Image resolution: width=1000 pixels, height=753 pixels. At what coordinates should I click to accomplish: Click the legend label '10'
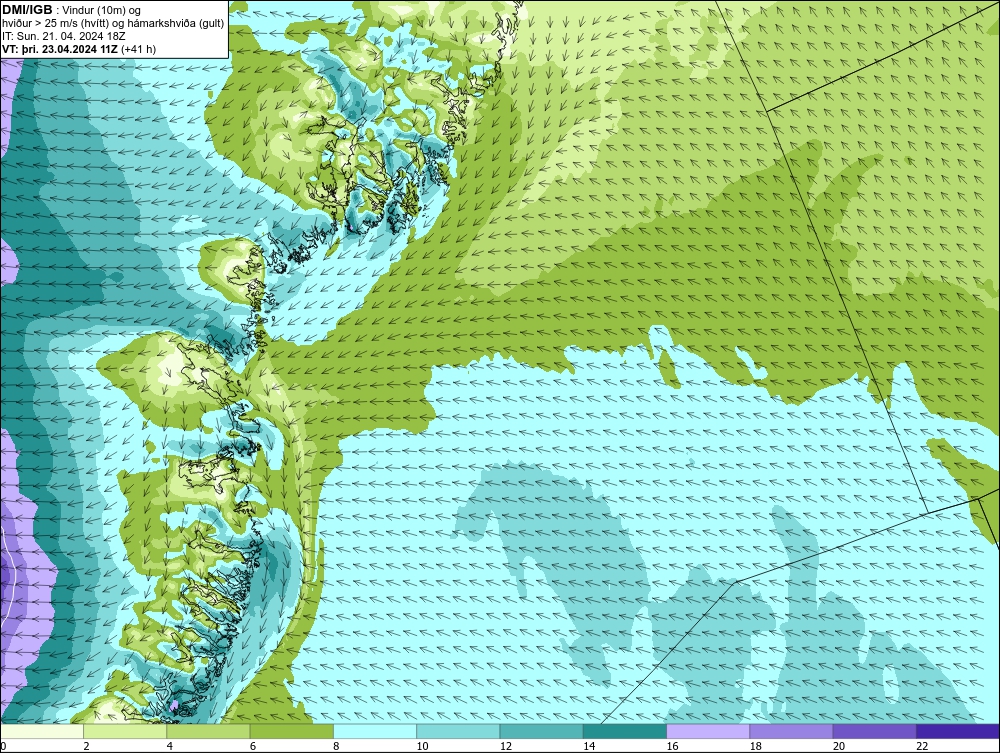pos(422,747)
